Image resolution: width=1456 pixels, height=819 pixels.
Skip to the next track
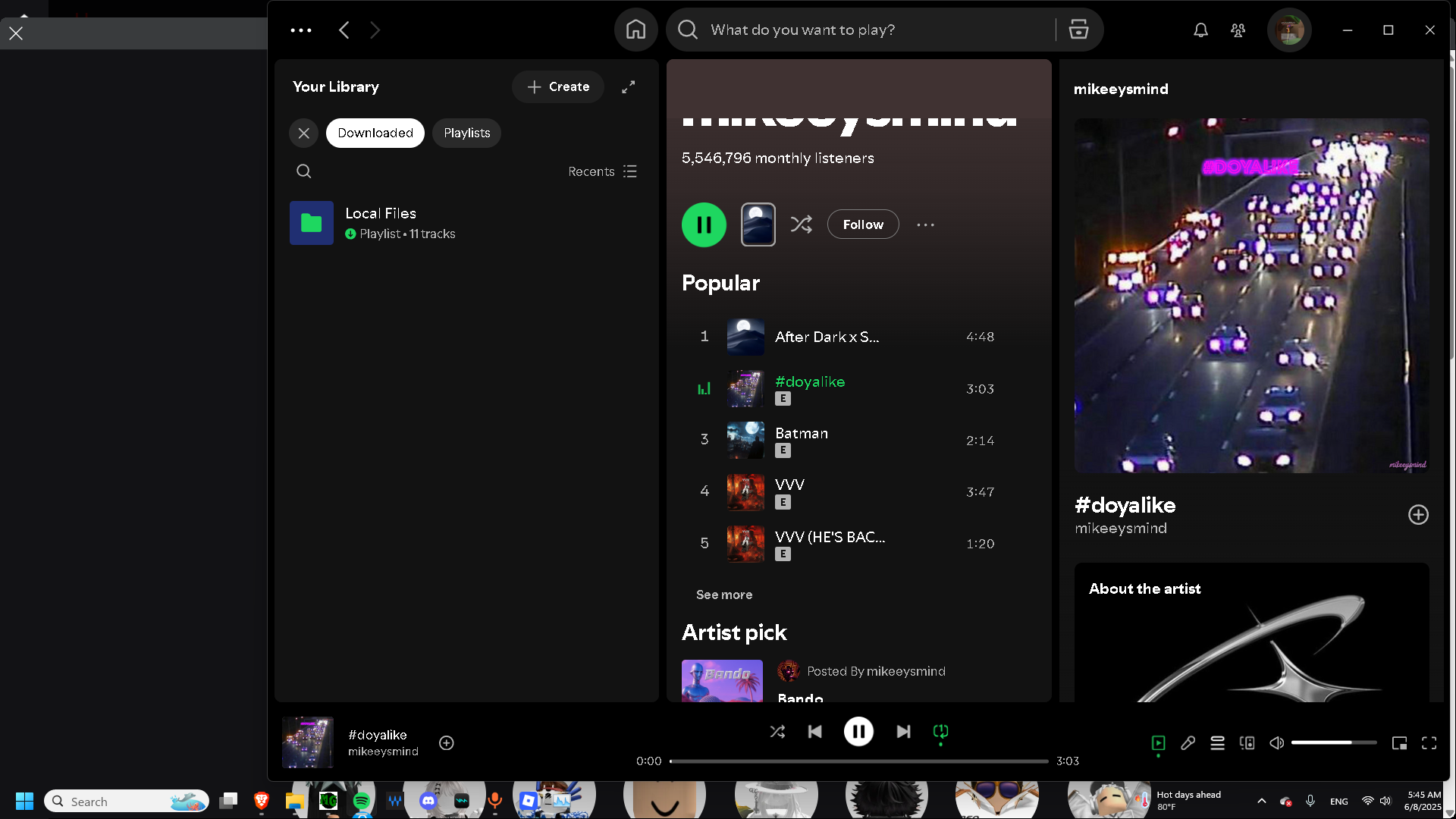click(x=903, y=732)
